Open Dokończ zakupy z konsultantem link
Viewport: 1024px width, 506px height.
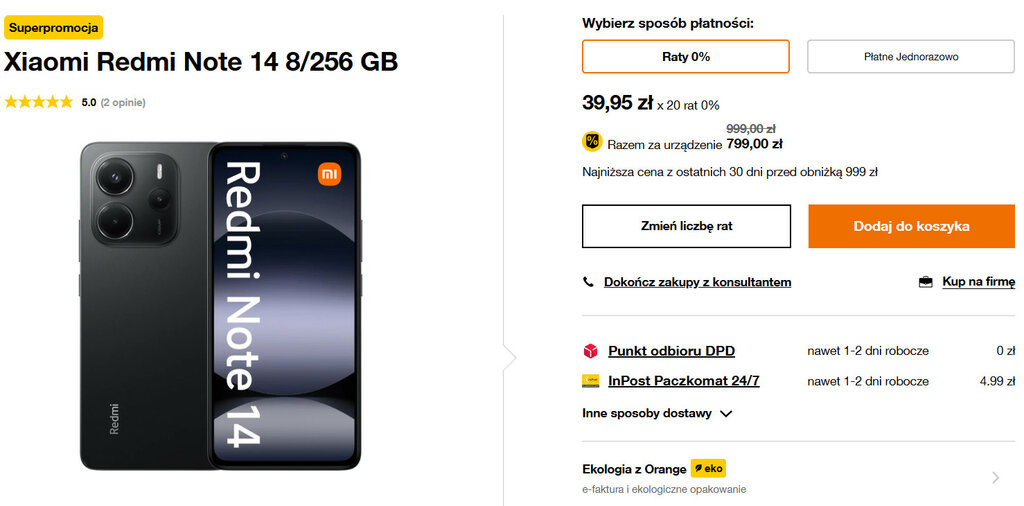pyautogui.click(x=697, y=282)
